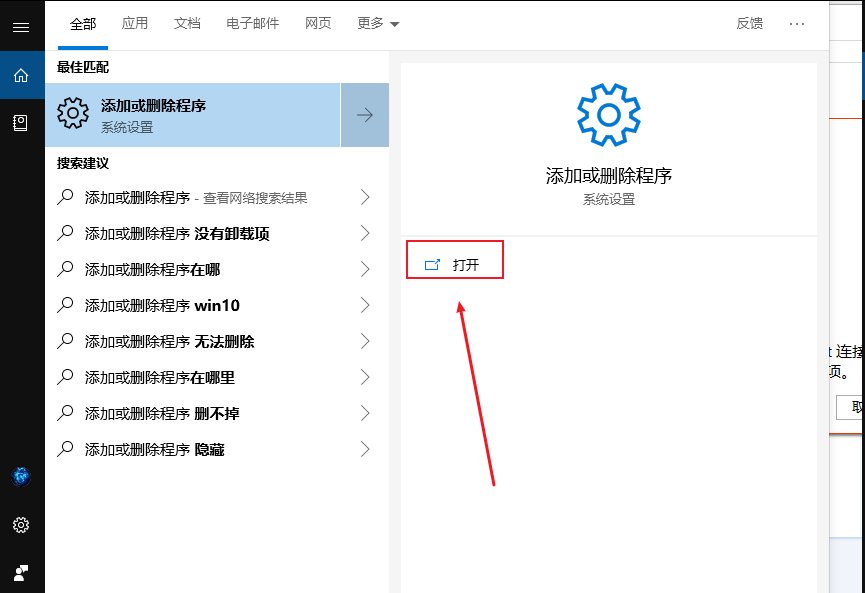Viewport: 865px width, 593px height.
Task: Open Settings via the sidebar gear icon
Action: point(21,524)
